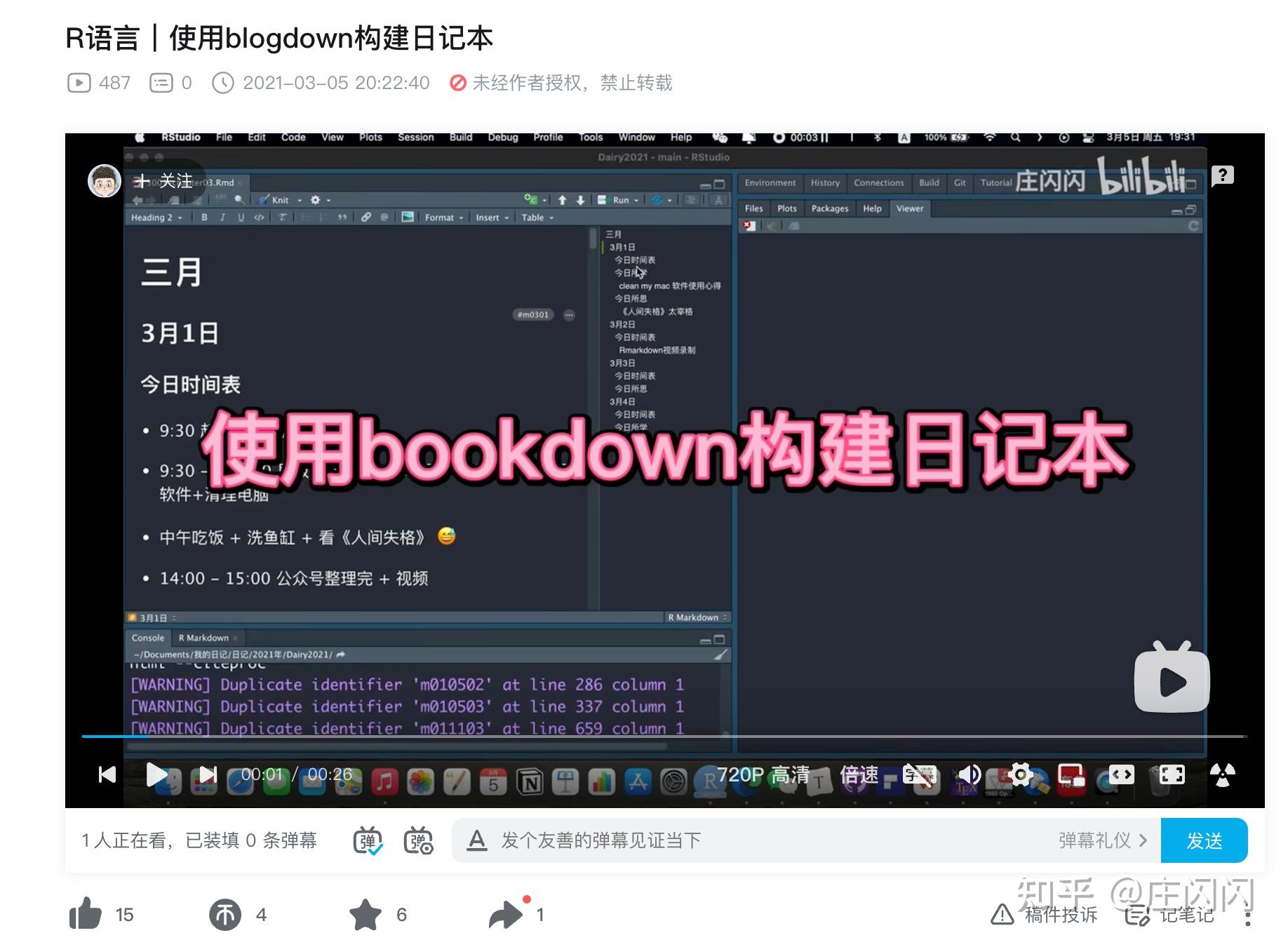Open the Session menu in the menu bar

click(x=415, y=137)
